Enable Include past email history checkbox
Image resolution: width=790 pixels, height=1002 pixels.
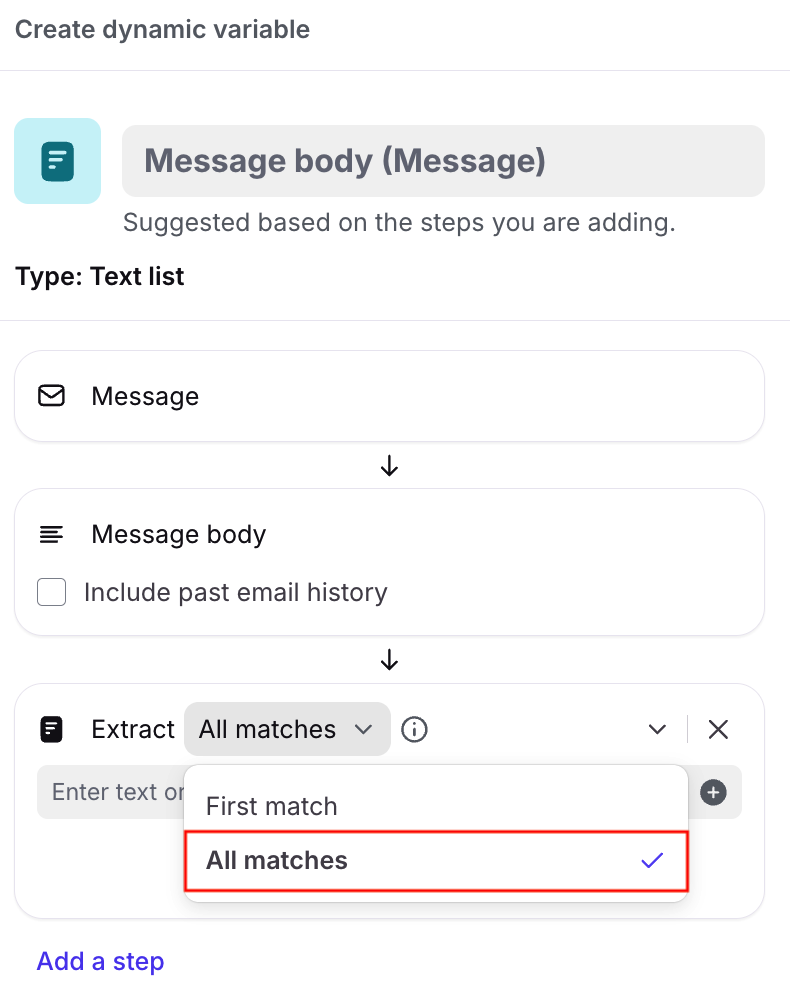tap(52, 592)
